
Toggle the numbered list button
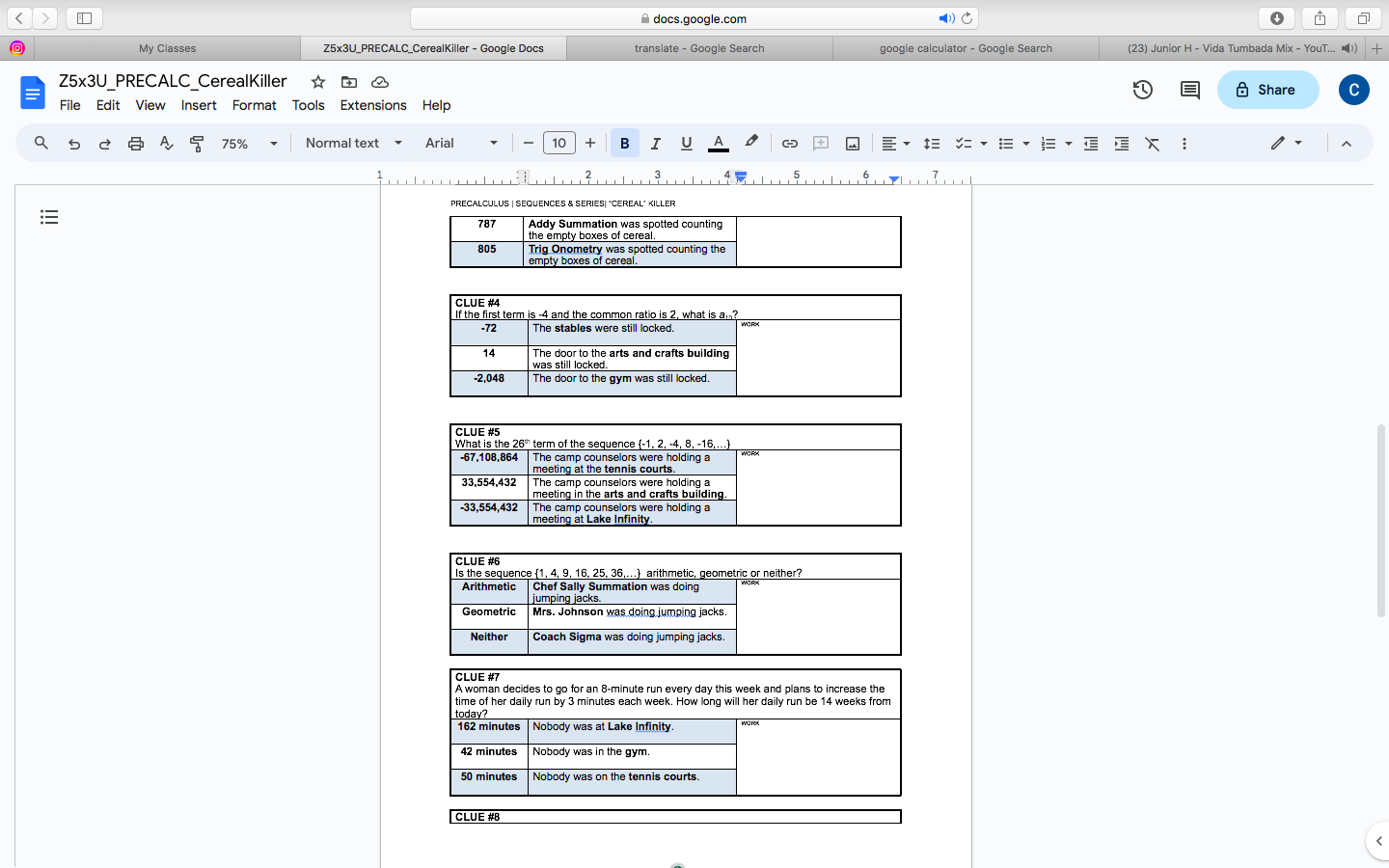(1049, 144)
